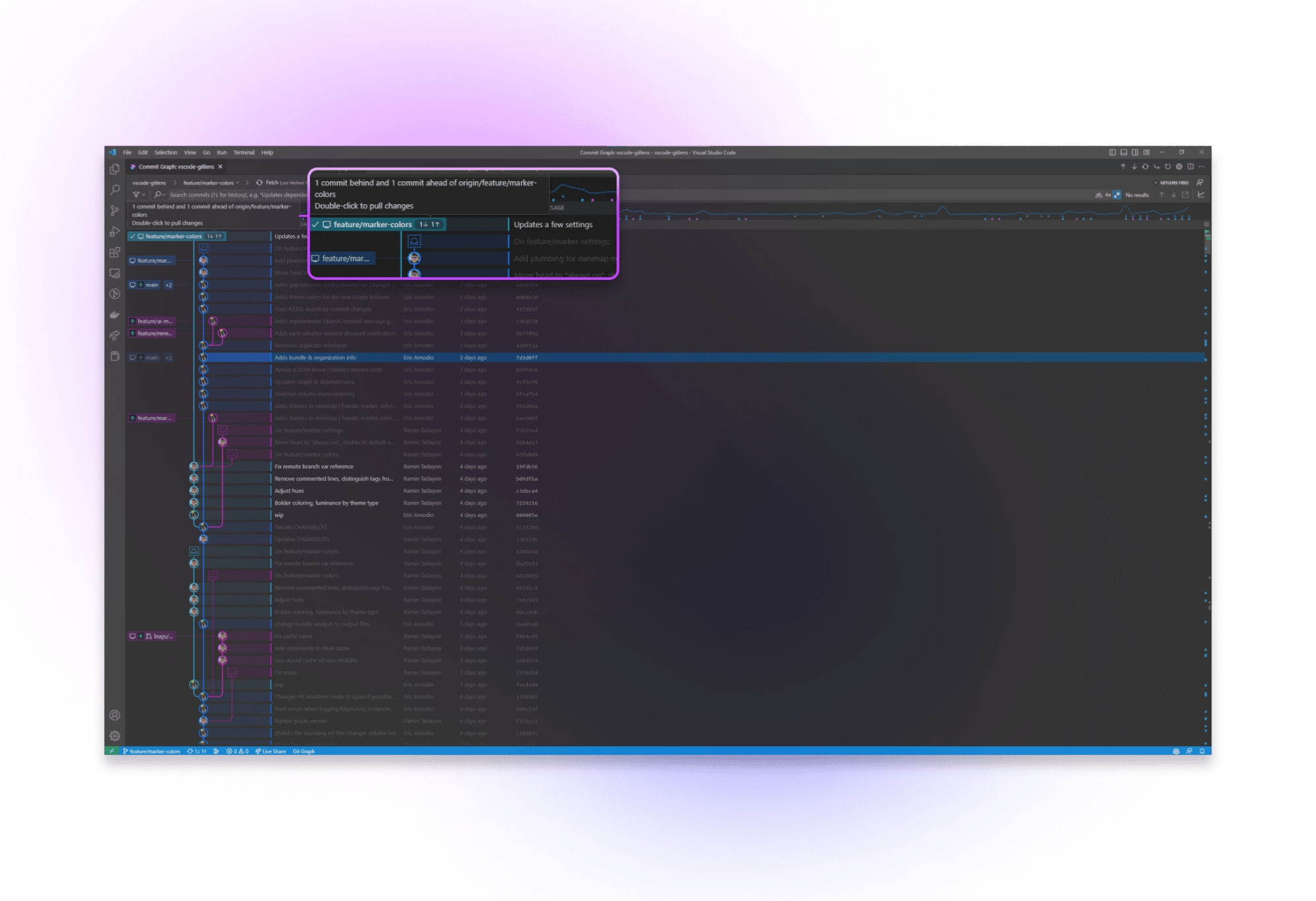The height and width of the screenshot is (901, 1316).
Task: Open the Explorer view in activity bar
Action: (115, 169)
